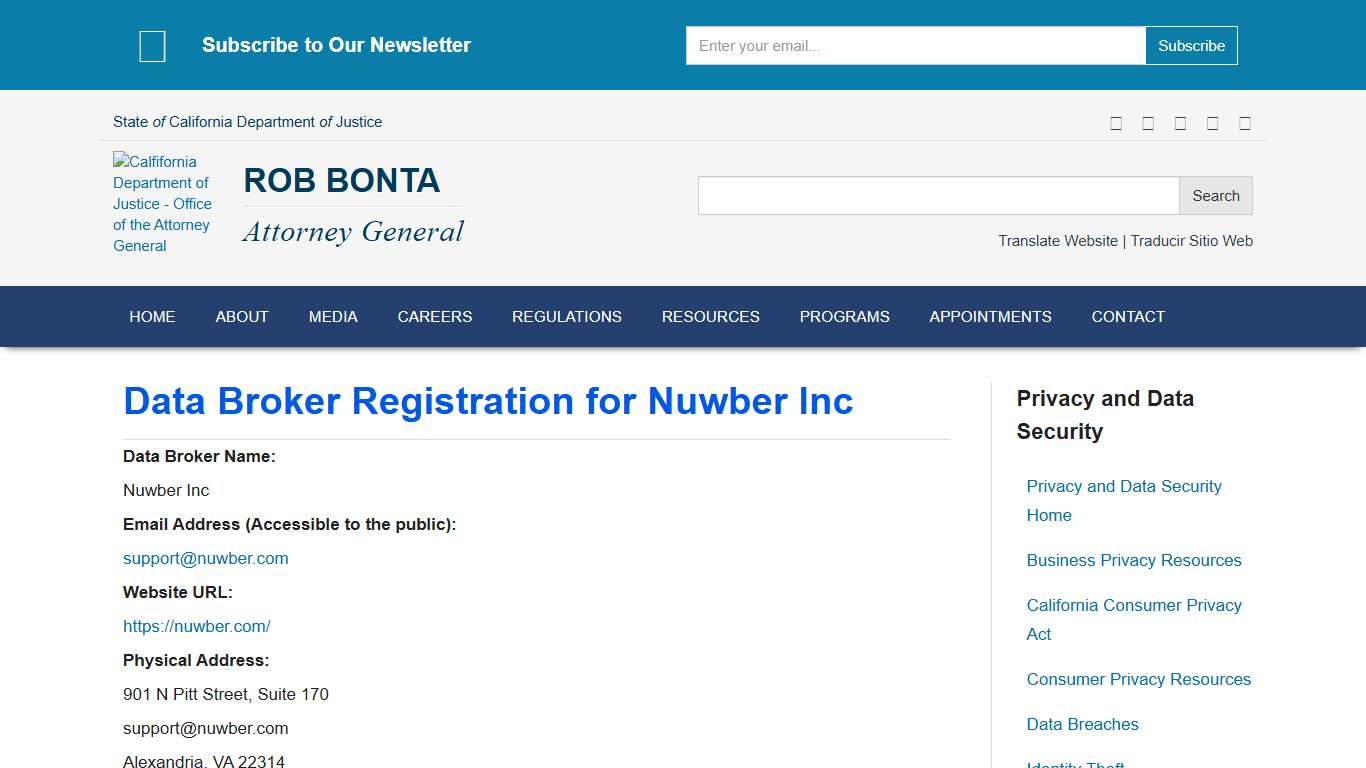The width and height of the screenshot is (1366, 768).
Task: Click the first social media icon in header
Action: pos(1116,122)
